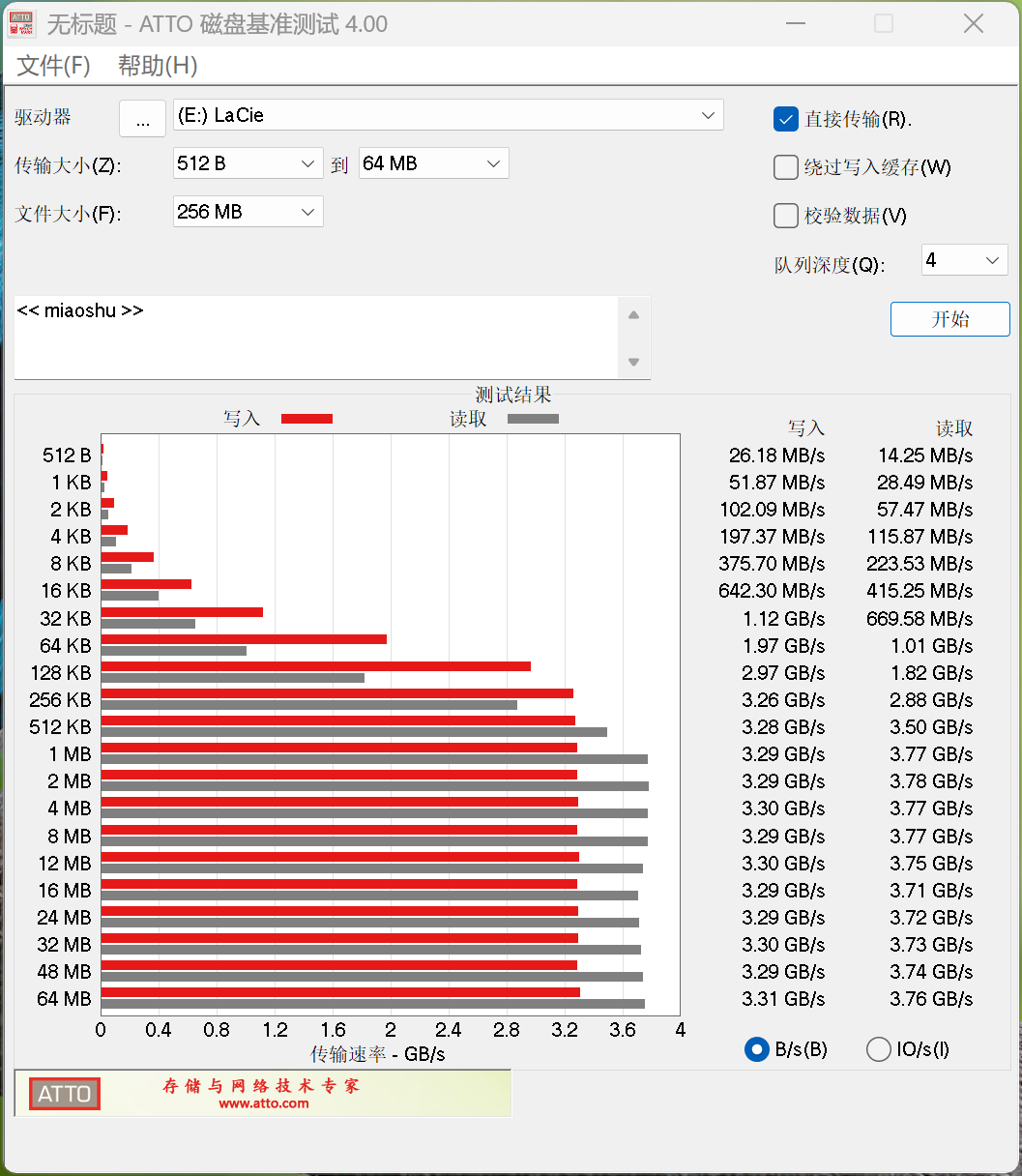Image resolution: width=1022 pixels, height=1176 pixels.
Task: Click the ... drive browse button
Action: pos(142,118)
